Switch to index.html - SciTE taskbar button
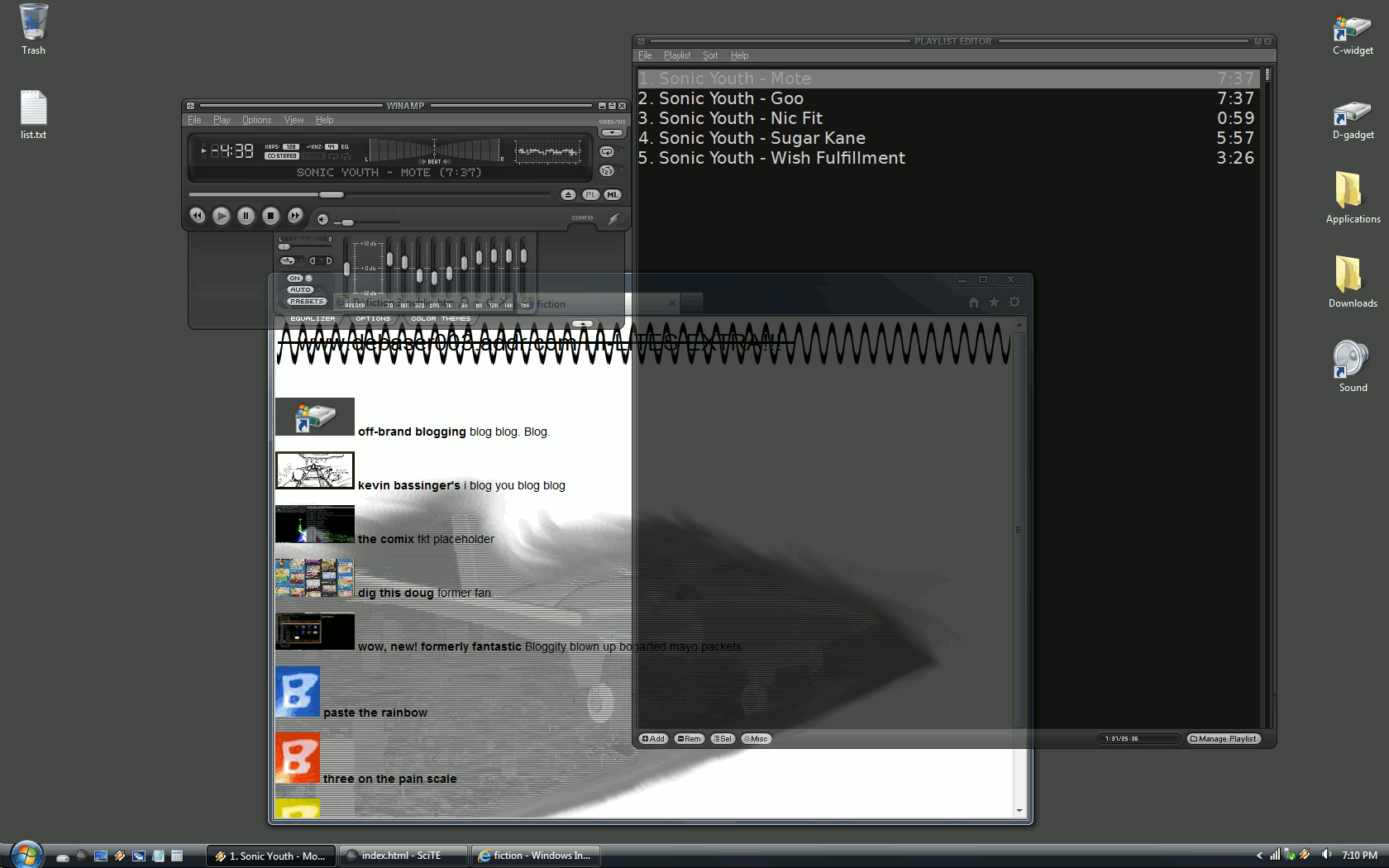Viewport: 1389px width, 868px height. tap(402, 856)
